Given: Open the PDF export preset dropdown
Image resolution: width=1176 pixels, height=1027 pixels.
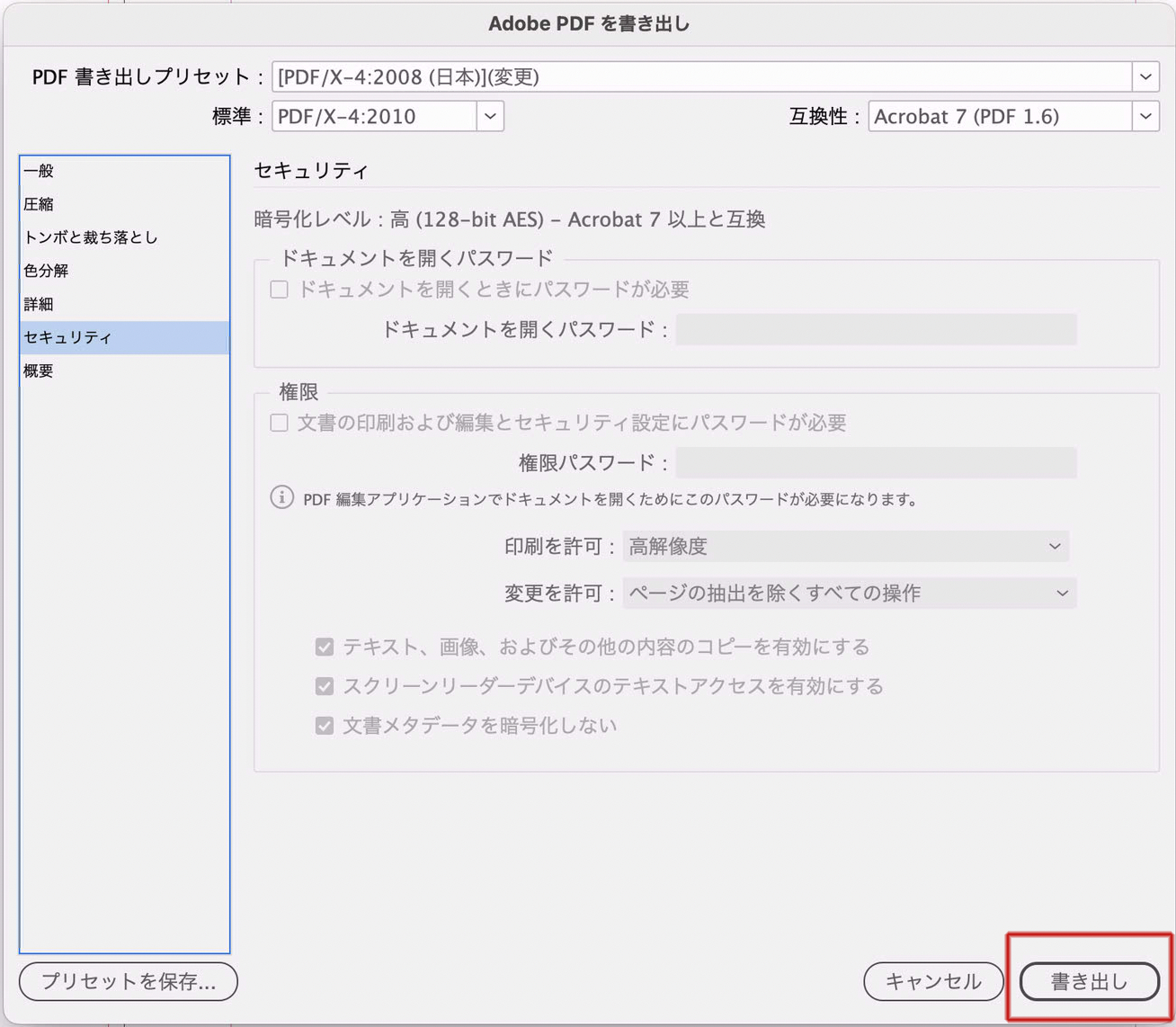Looking at the screenshot, I should point(1145,77).
